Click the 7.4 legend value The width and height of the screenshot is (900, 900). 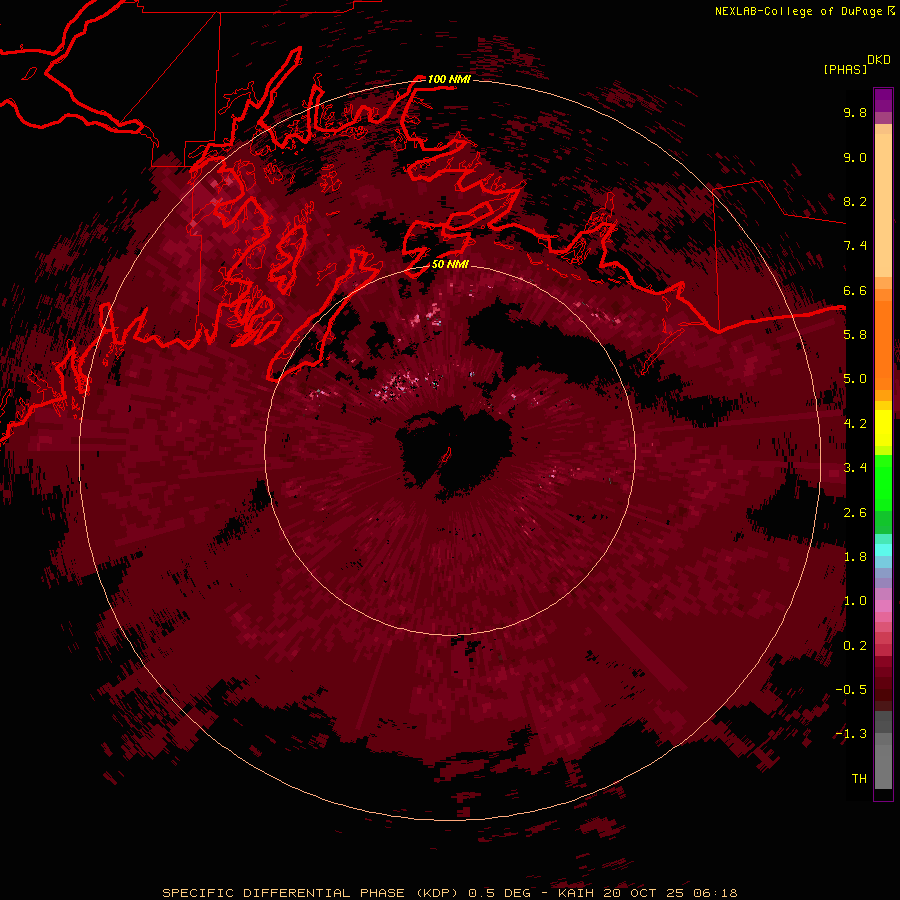[855, 246]
